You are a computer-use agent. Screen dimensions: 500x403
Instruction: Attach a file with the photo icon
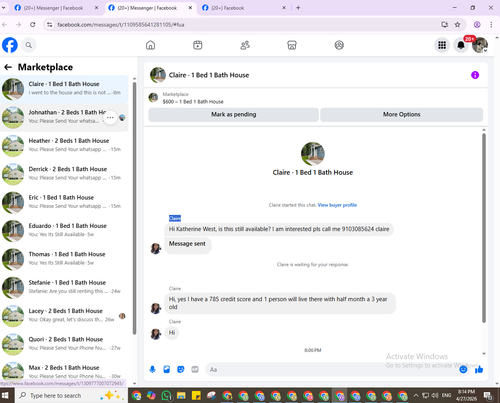click(x=167, y=369)
